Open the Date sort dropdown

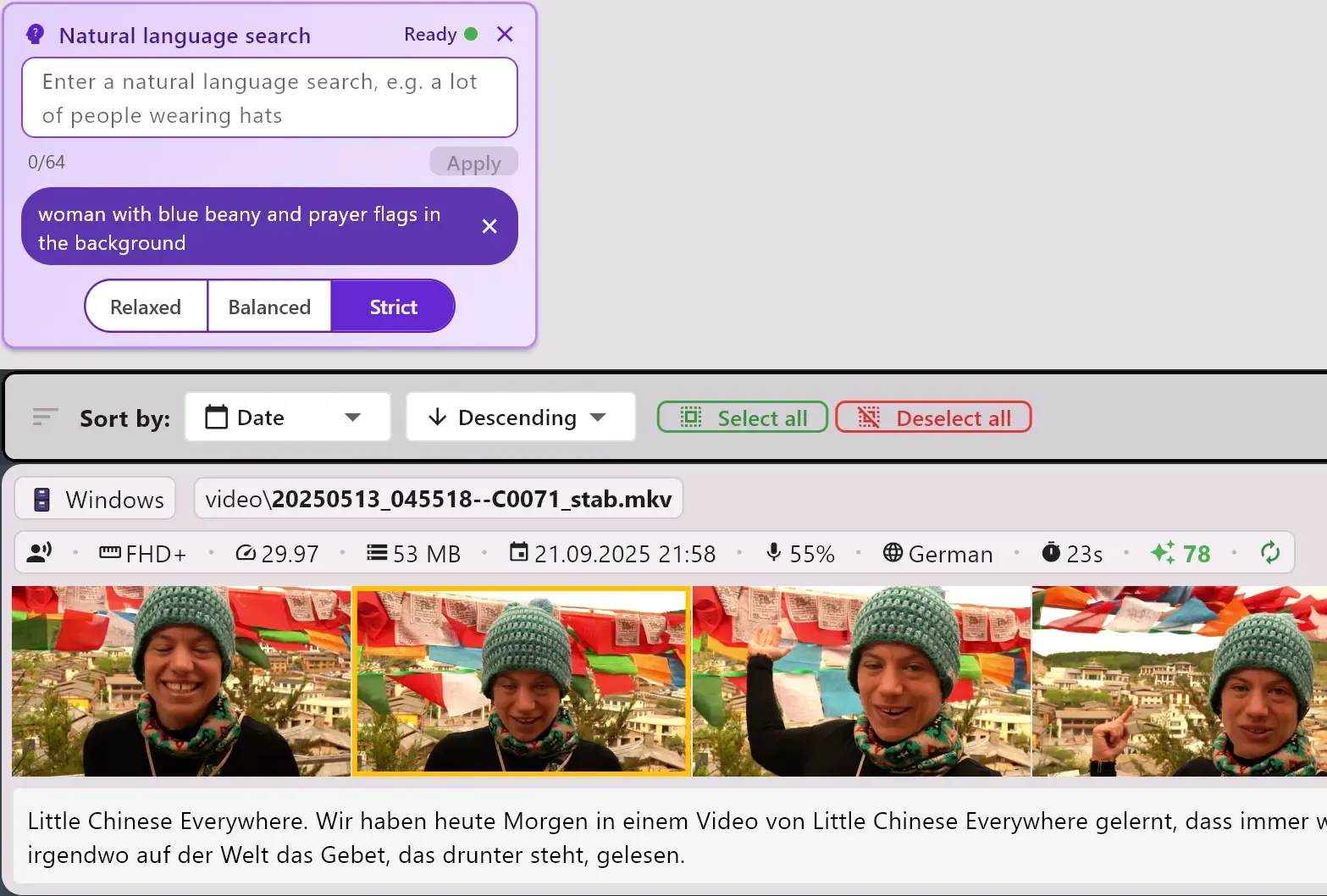point(287,417)
